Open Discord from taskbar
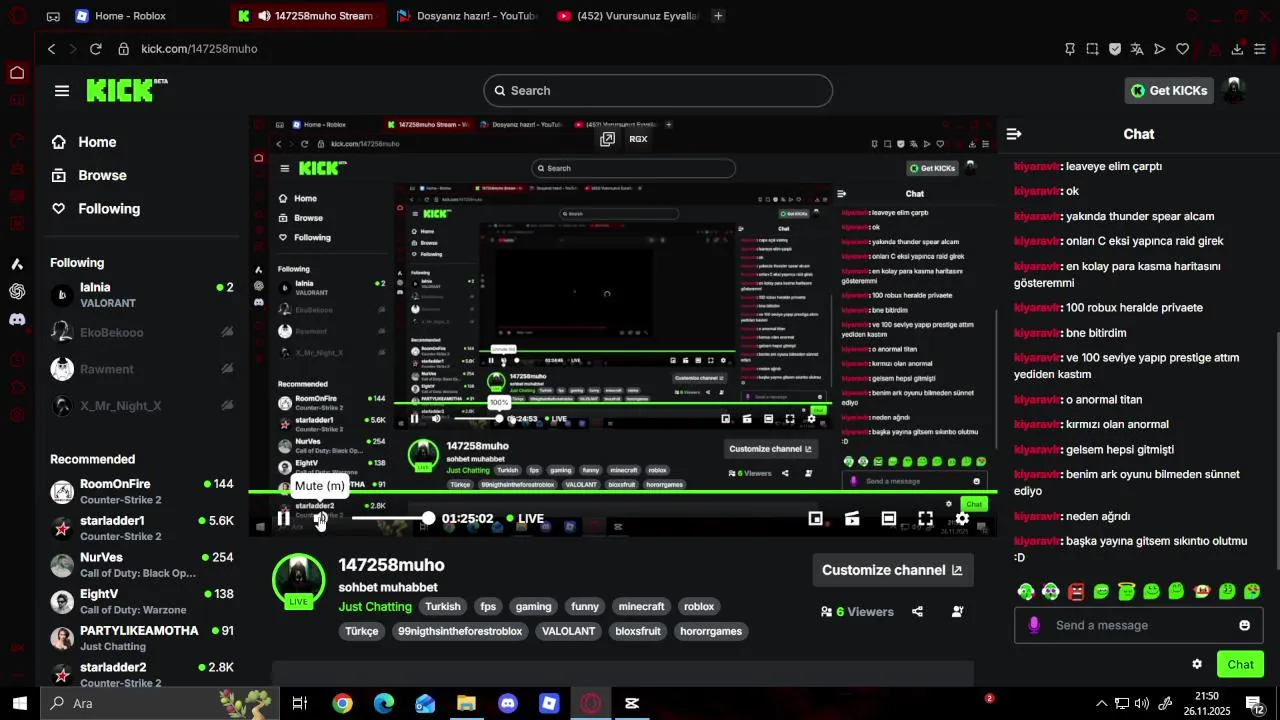 508,703
